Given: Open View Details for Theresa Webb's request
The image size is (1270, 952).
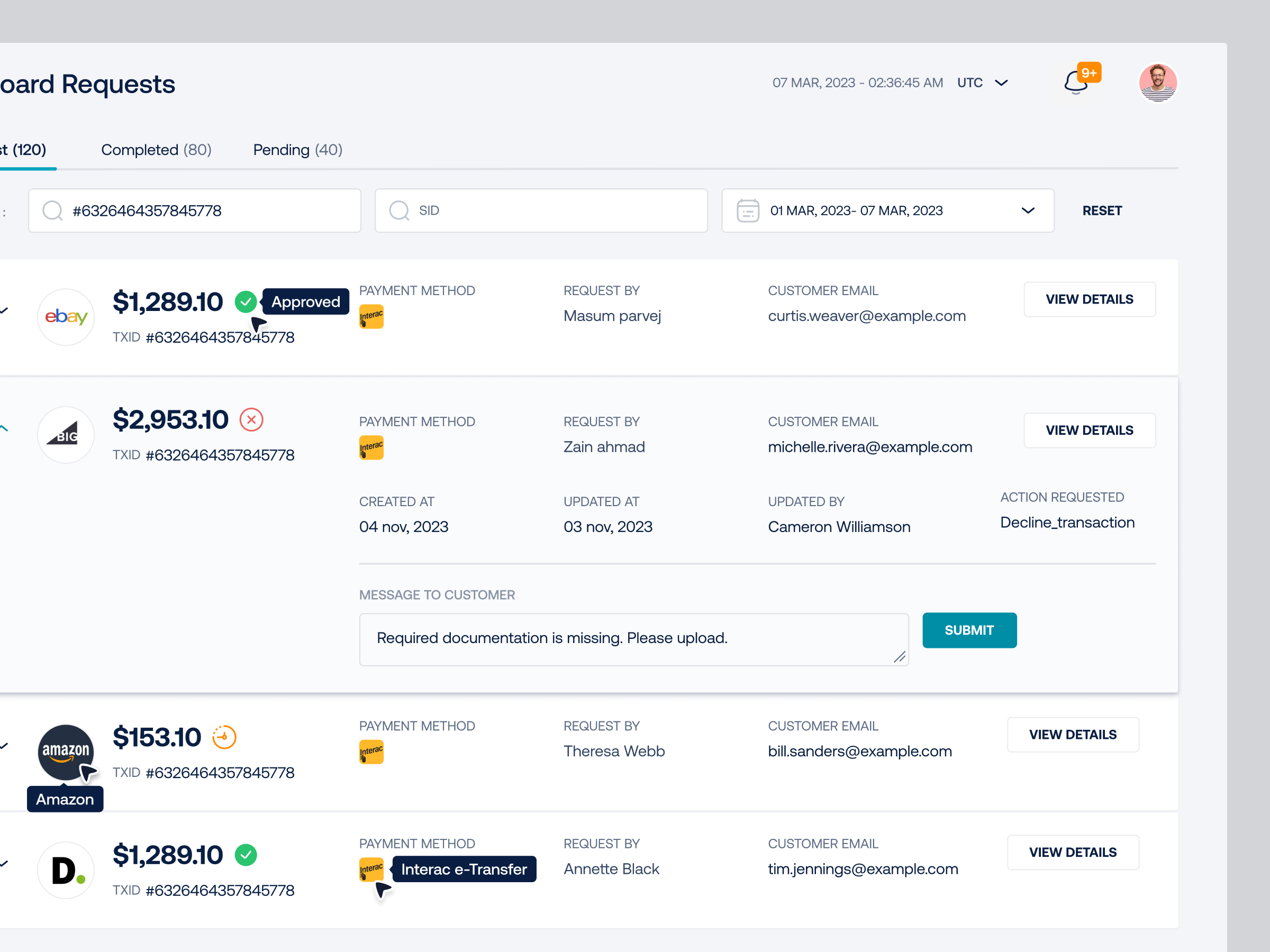Looking at the screenshot, I should 1073,735.
